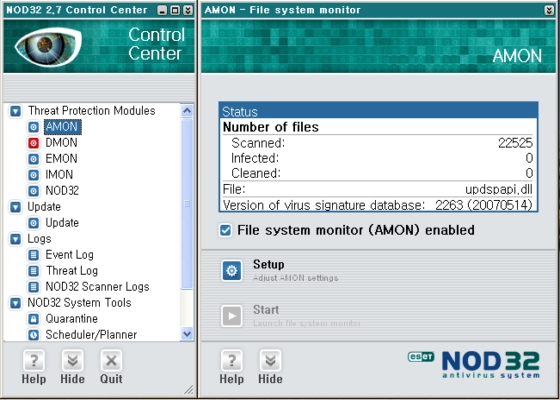
Task: Click the Quarantine lock icon
Action: (x=34, y=319)
